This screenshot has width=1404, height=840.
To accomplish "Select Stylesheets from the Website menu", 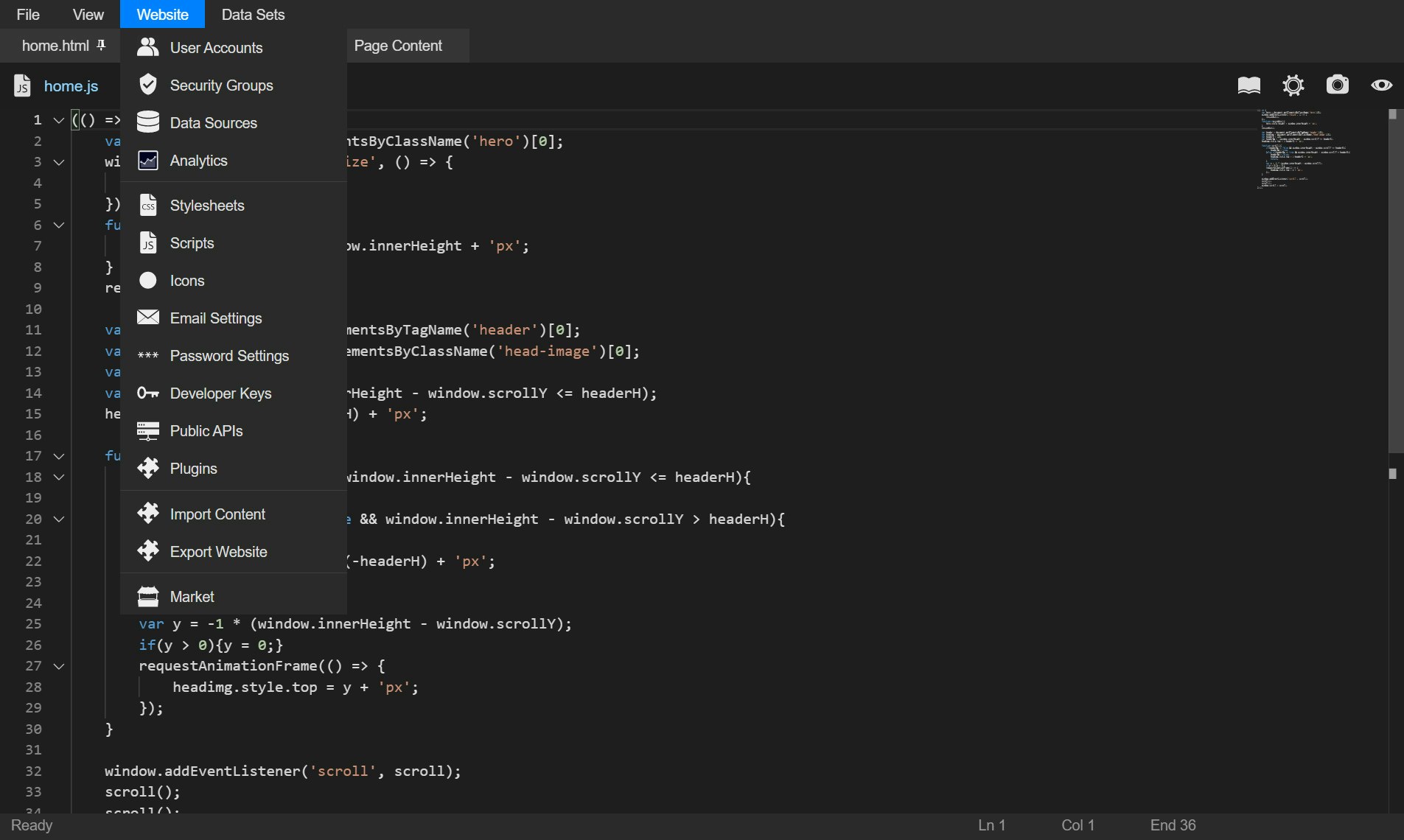I will click(234, 205).
